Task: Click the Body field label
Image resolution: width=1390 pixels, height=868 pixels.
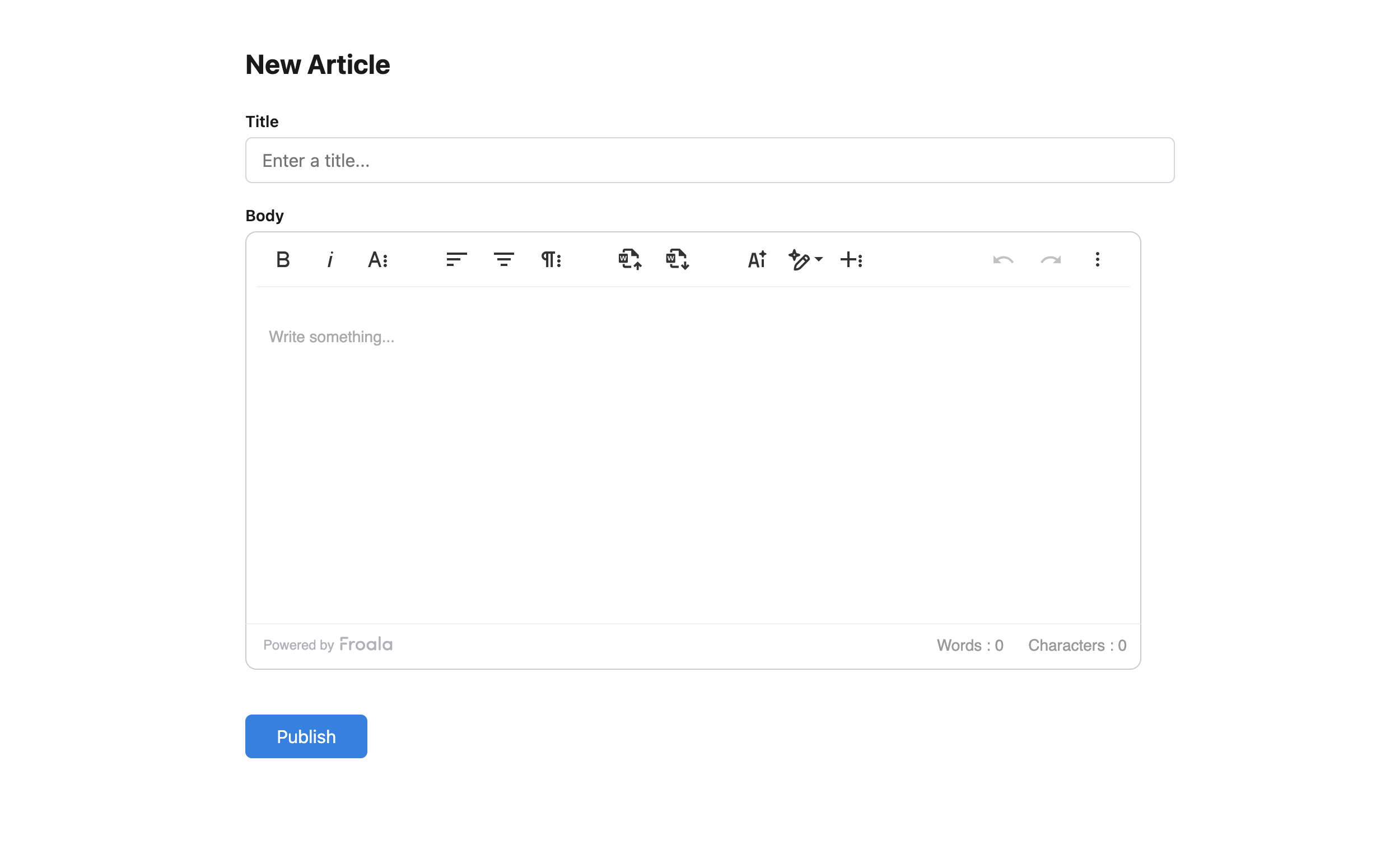Action: pyautogui.click(x=264, y=216)
